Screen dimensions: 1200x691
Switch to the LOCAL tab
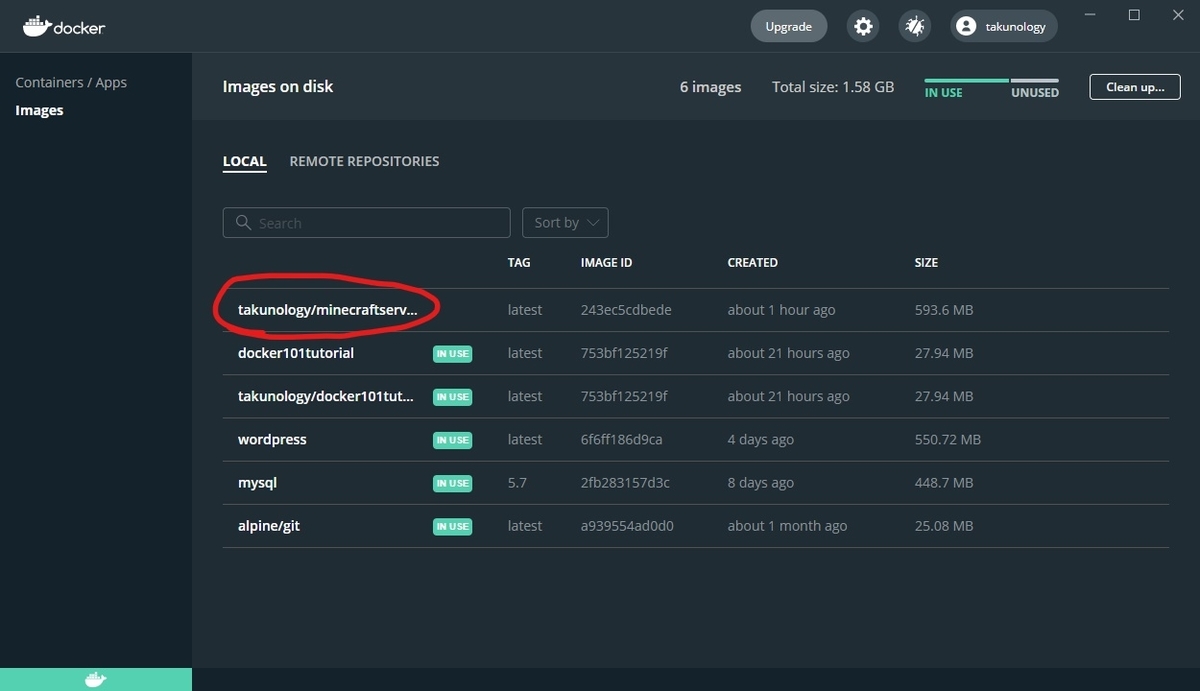(245, 161)
